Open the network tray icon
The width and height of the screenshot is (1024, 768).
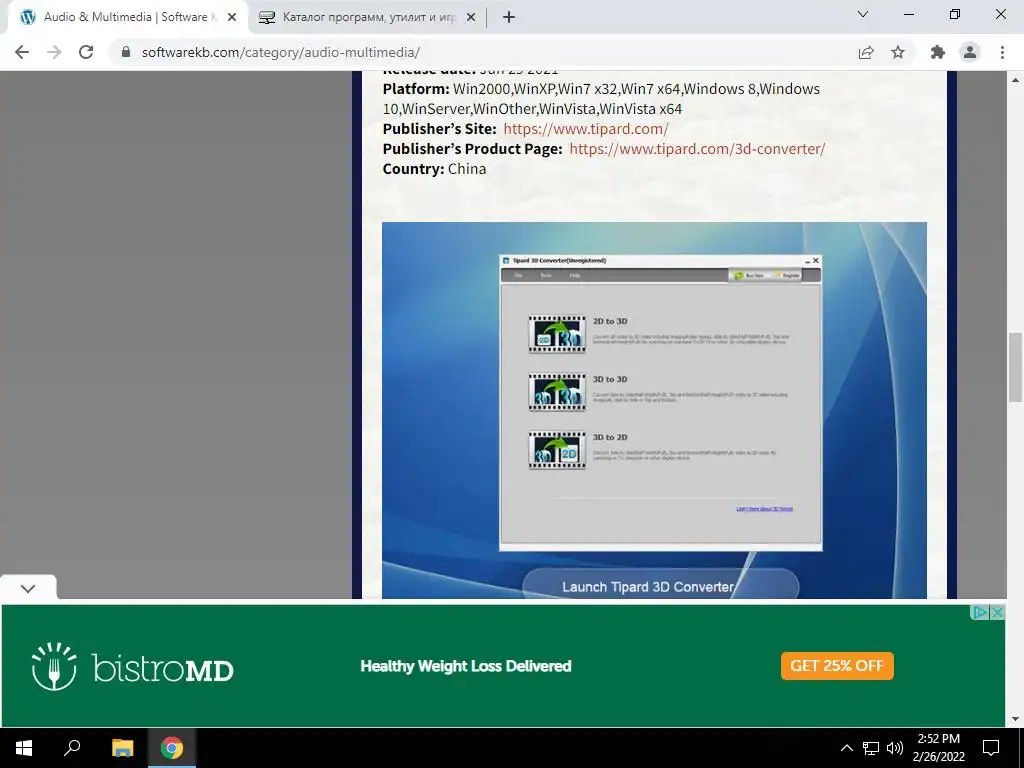871,748
